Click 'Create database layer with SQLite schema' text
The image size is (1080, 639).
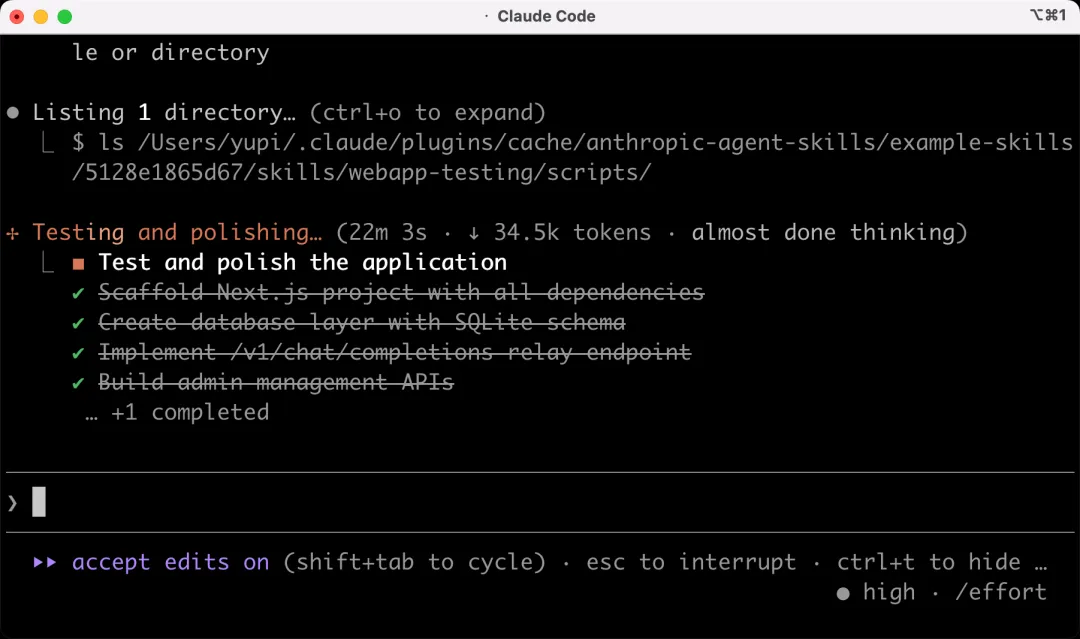coord(362,322)
